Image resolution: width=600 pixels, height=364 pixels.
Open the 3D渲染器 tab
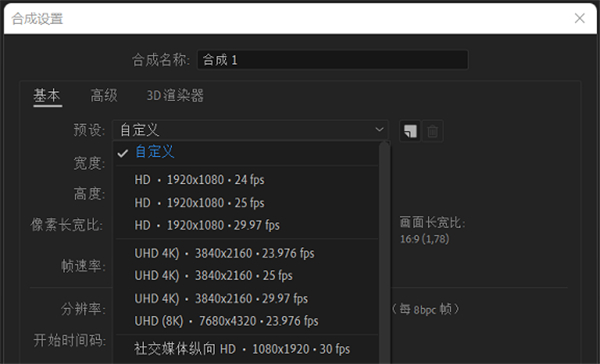[175, 95]
